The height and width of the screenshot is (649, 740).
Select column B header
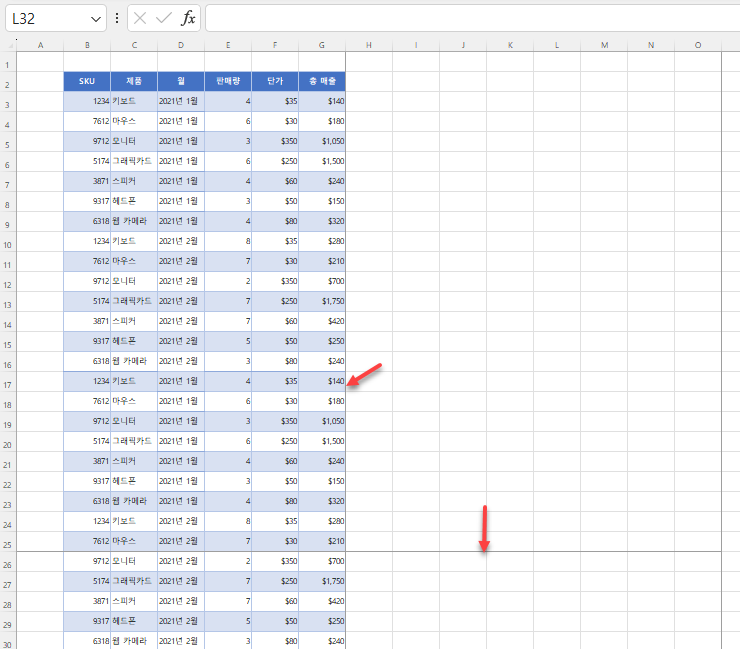[x=87, y=45]
